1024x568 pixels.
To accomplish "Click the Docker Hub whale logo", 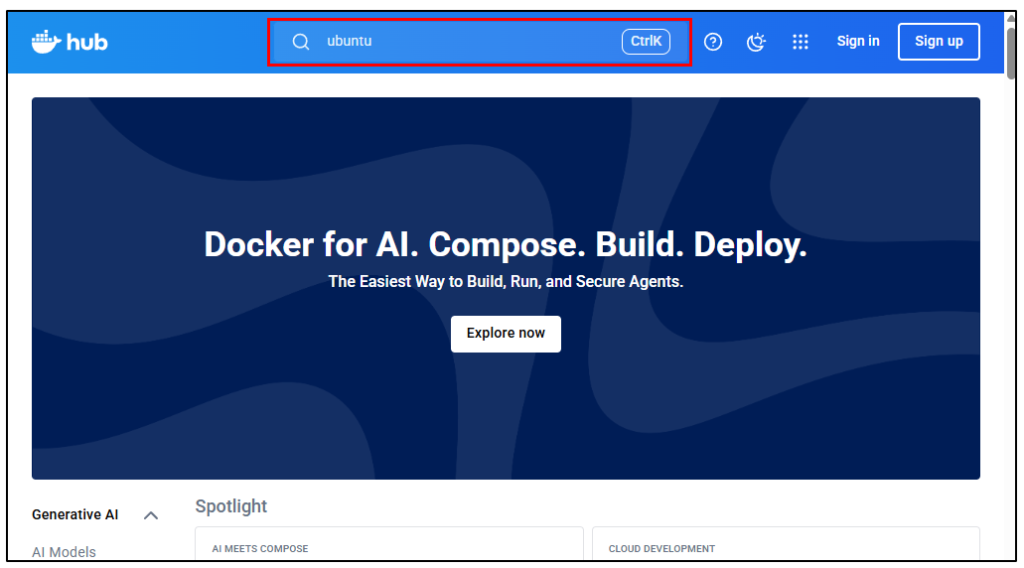I will coord(46,41).
